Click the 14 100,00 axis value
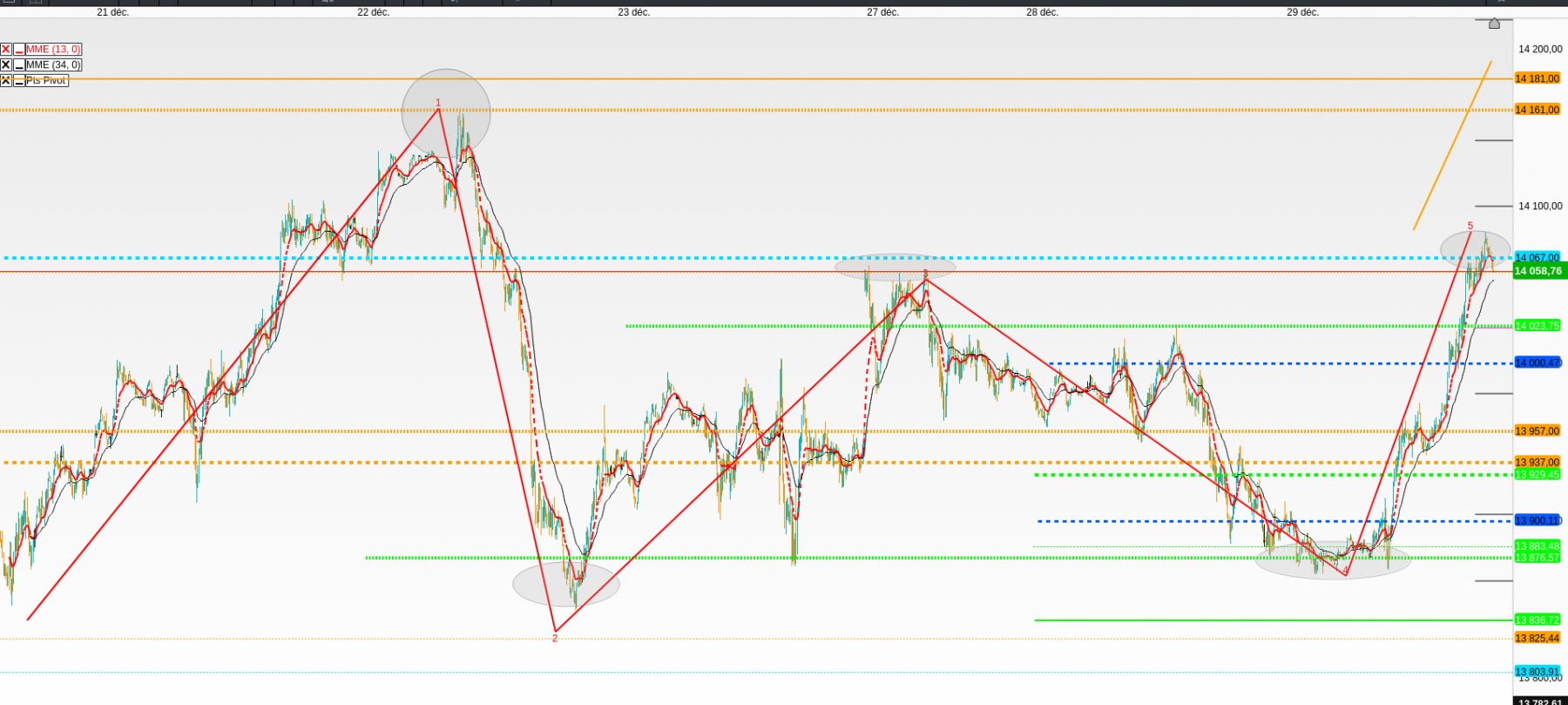 [x=1540, y=207]
